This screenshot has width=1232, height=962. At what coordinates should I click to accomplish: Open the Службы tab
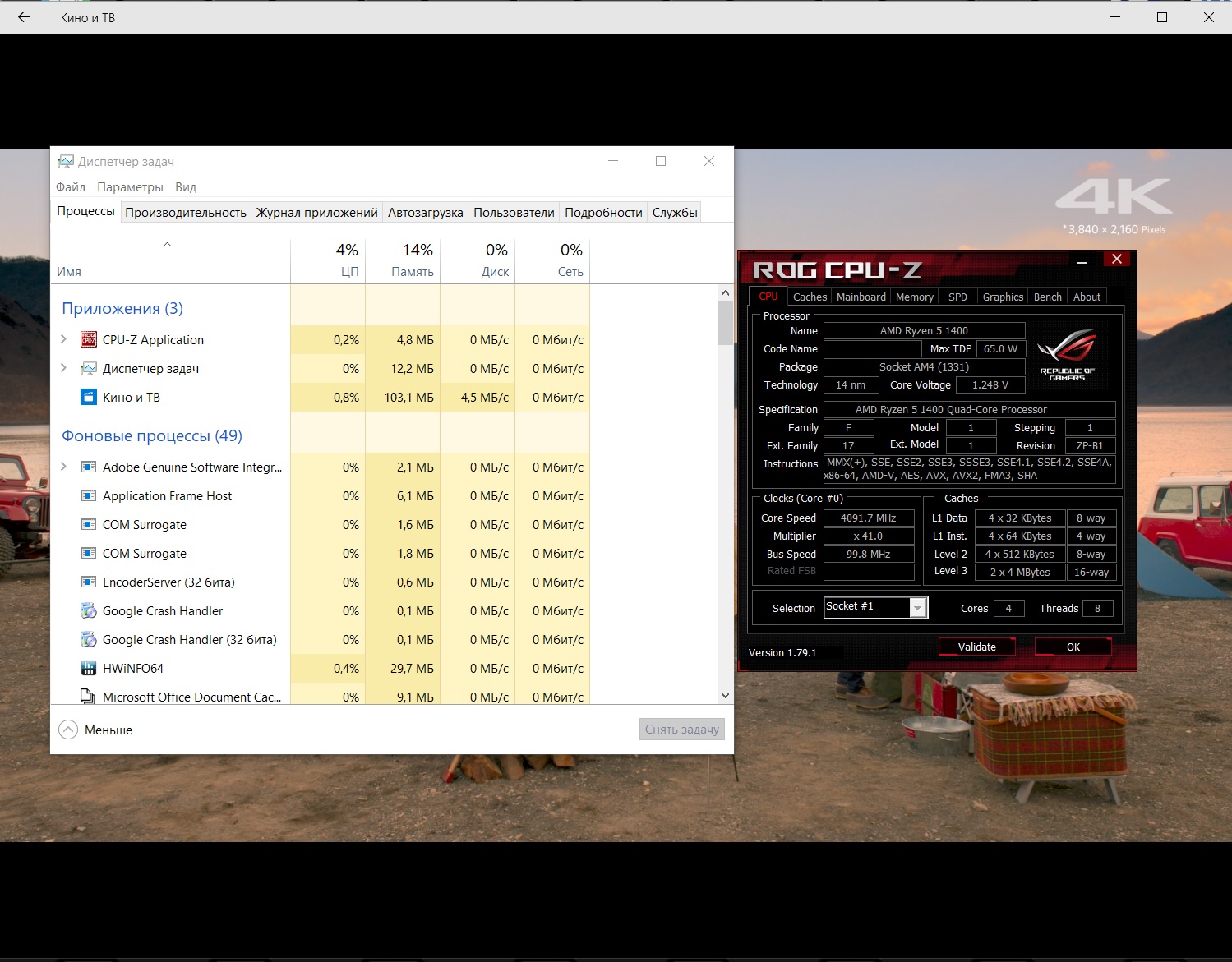click(x=675, y=212)
